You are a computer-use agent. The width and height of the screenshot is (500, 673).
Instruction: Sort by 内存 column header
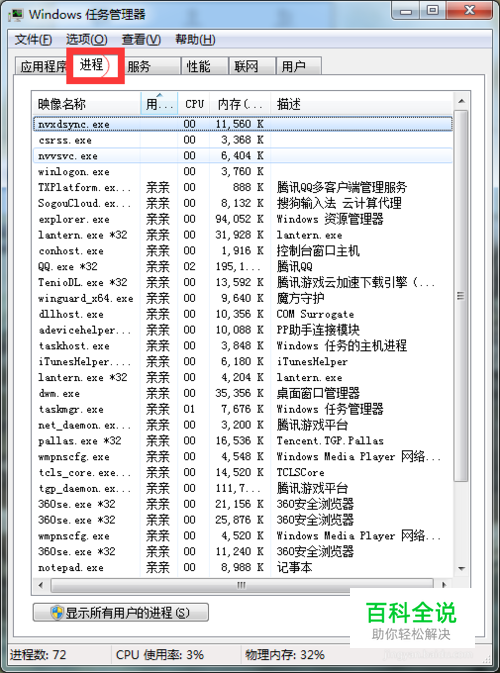(240, 104)
